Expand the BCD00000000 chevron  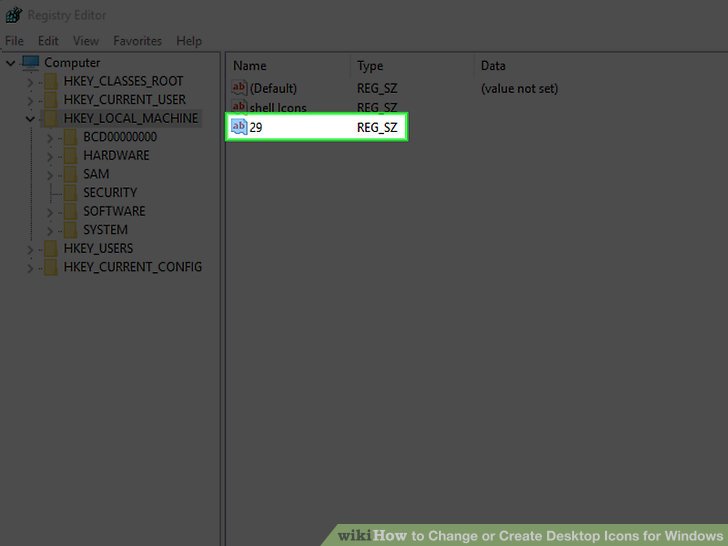click(x=50, y=138)
